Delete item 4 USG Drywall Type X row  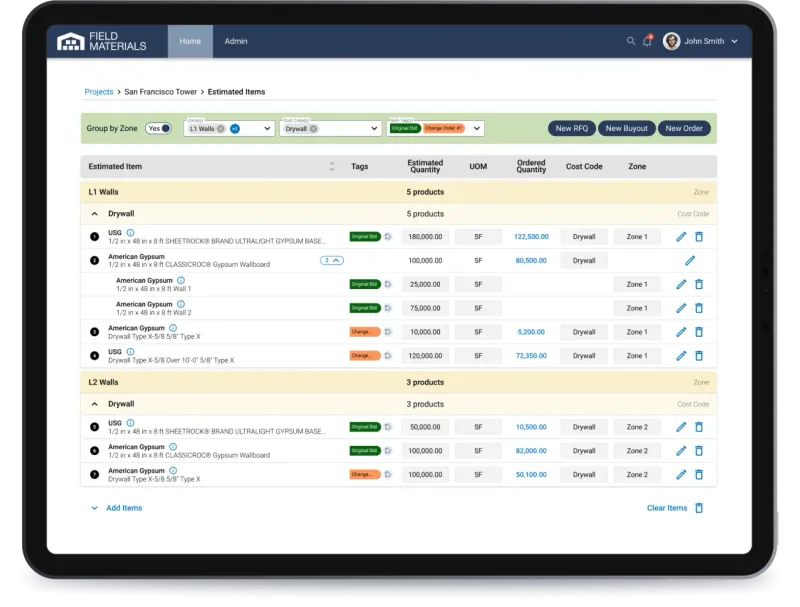(699, 356)
